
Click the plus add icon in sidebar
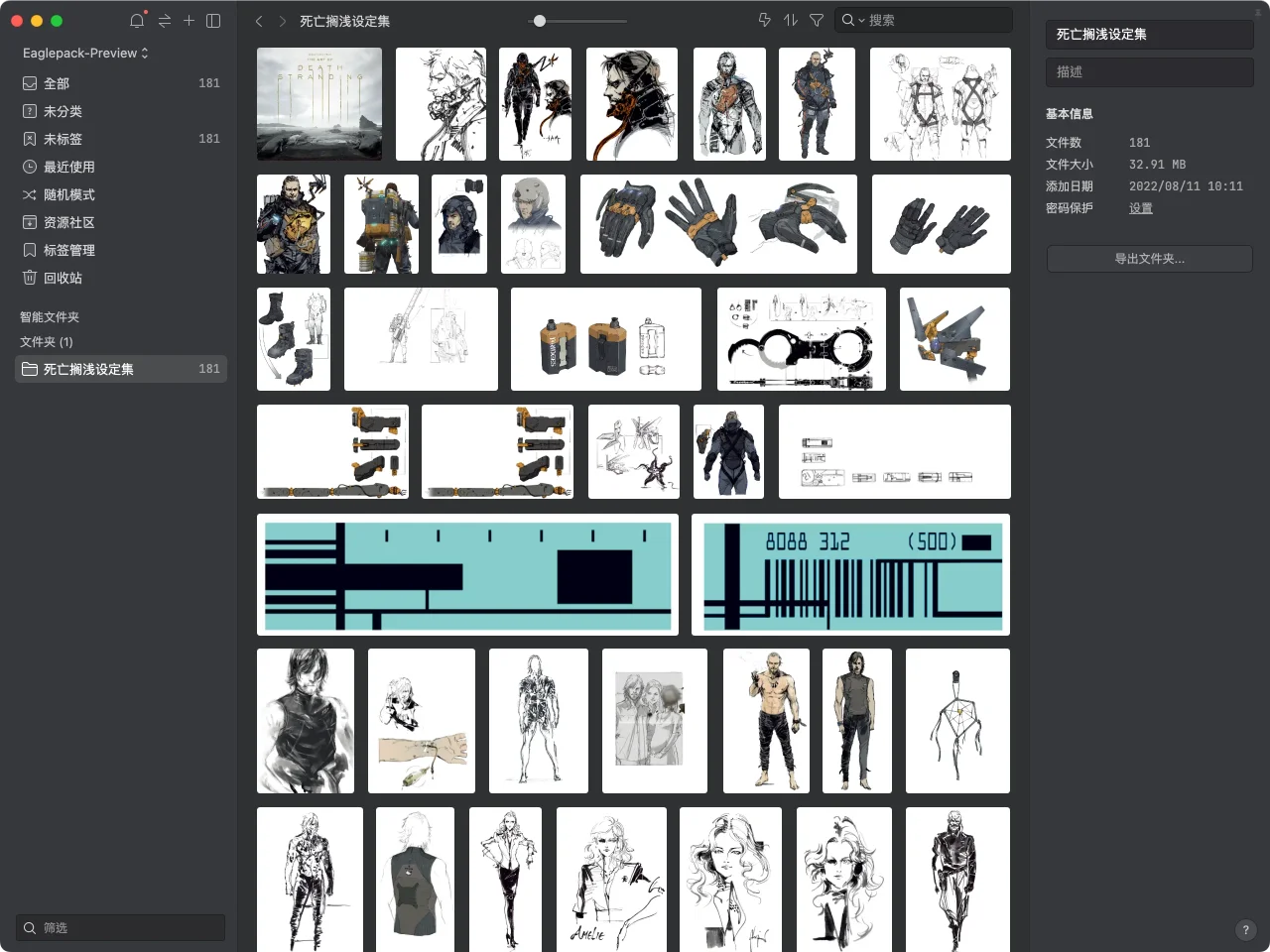pyautogui.click(x=189, y=20)
